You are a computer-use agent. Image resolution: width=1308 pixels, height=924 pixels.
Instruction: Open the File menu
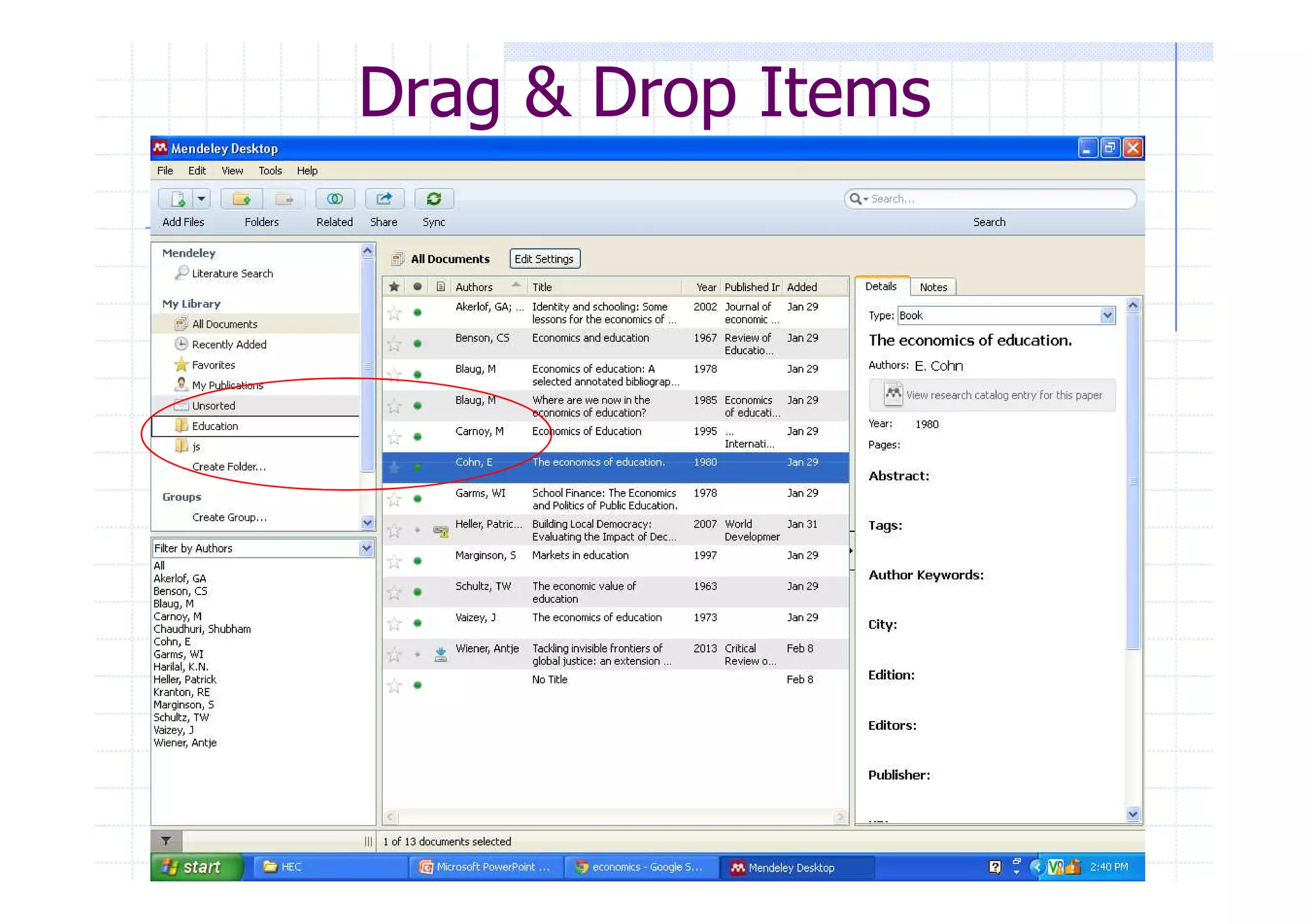click(165, 170)
